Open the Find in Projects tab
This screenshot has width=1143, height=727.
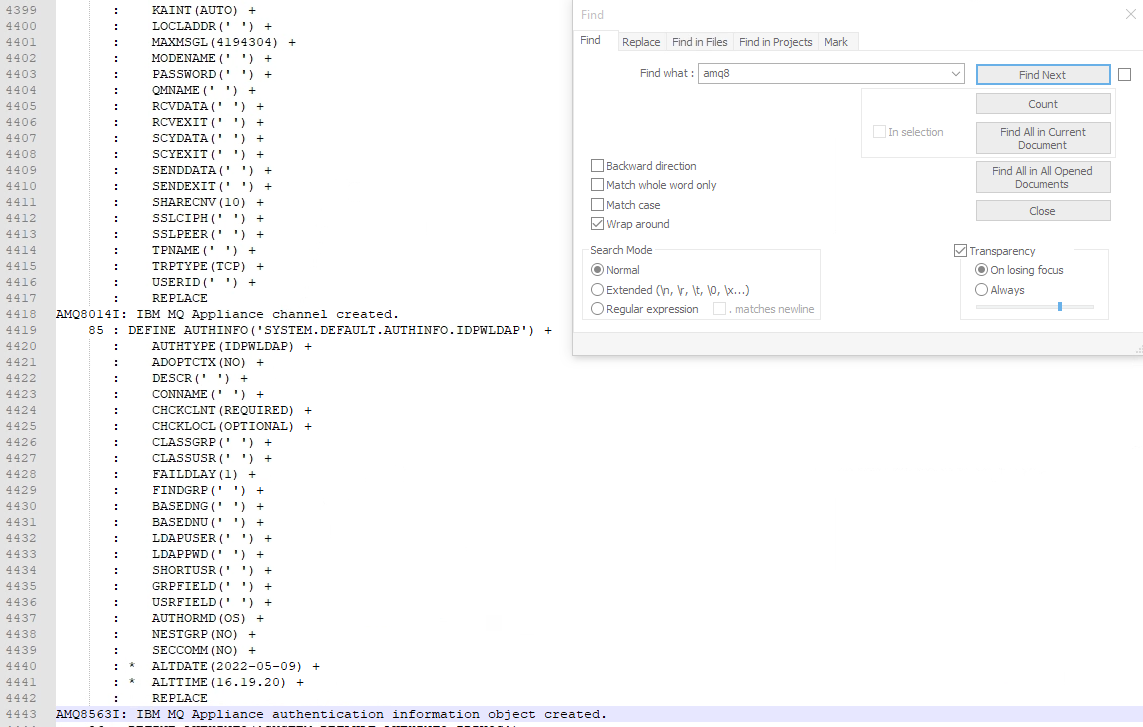coord(775,42)
